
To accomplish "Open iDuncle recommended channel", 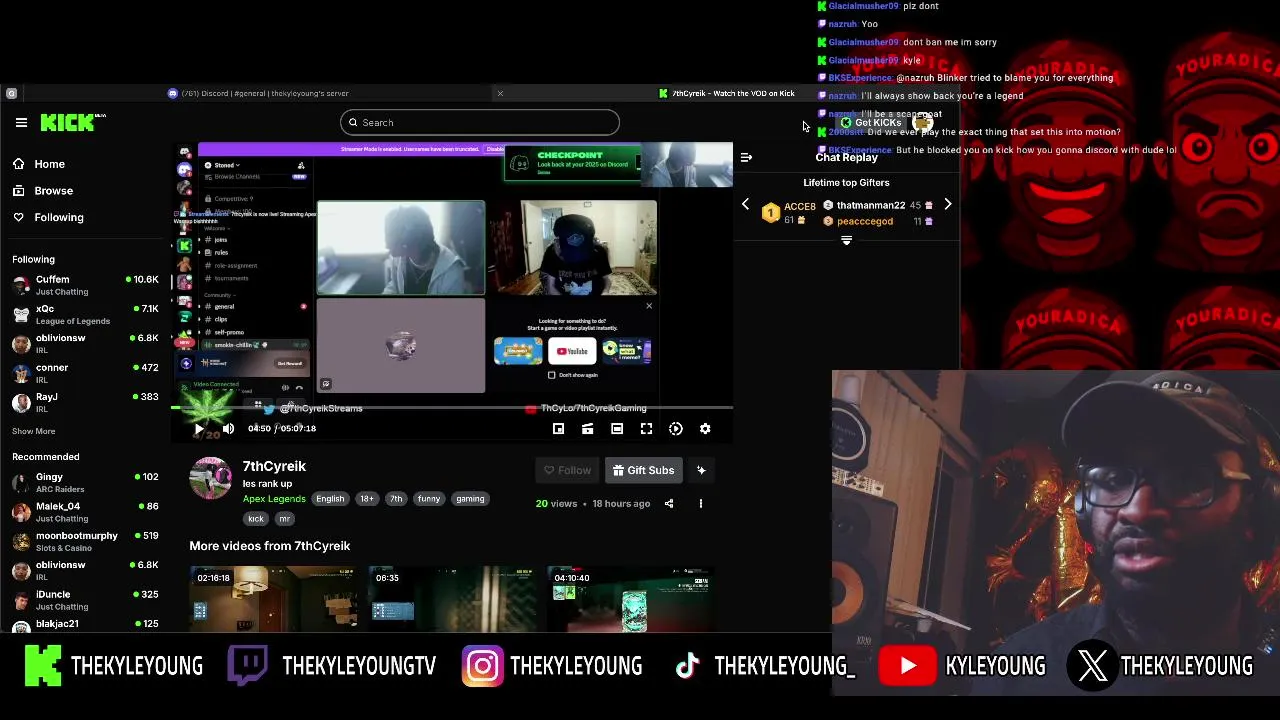I will click(85, 600).
